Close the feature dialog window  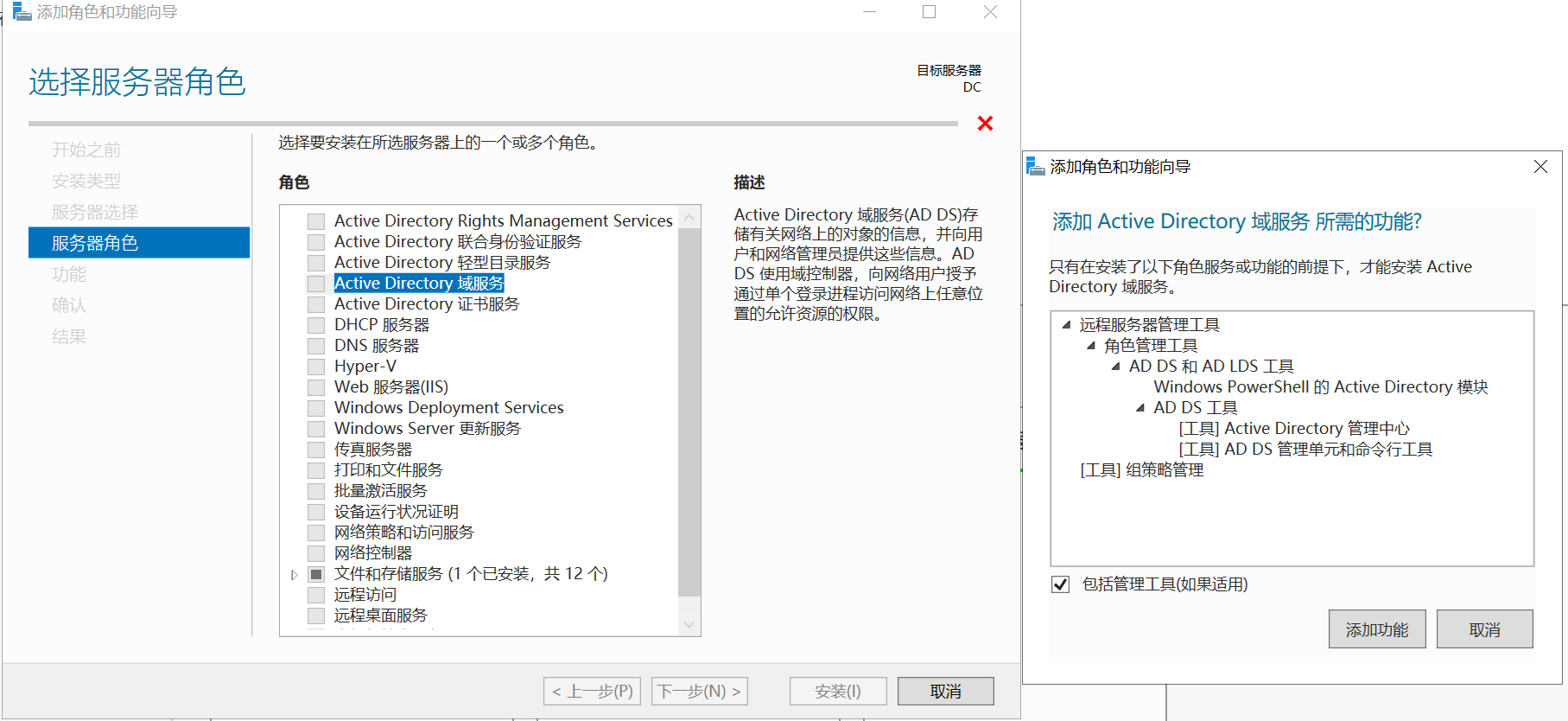[x=1540, y=166]
